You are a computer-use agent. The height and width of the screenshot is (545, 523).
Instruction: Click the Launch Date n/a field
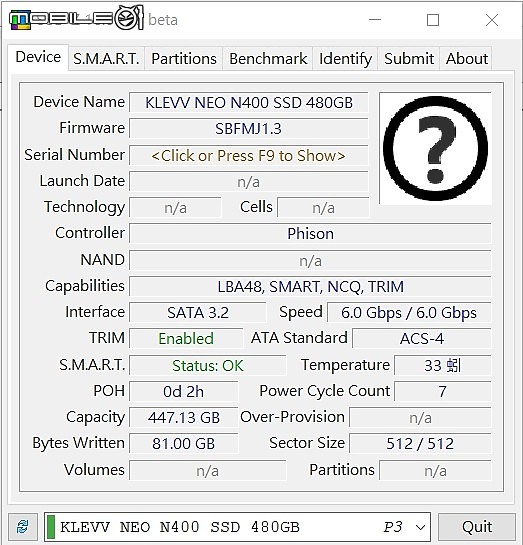point(248,182)
